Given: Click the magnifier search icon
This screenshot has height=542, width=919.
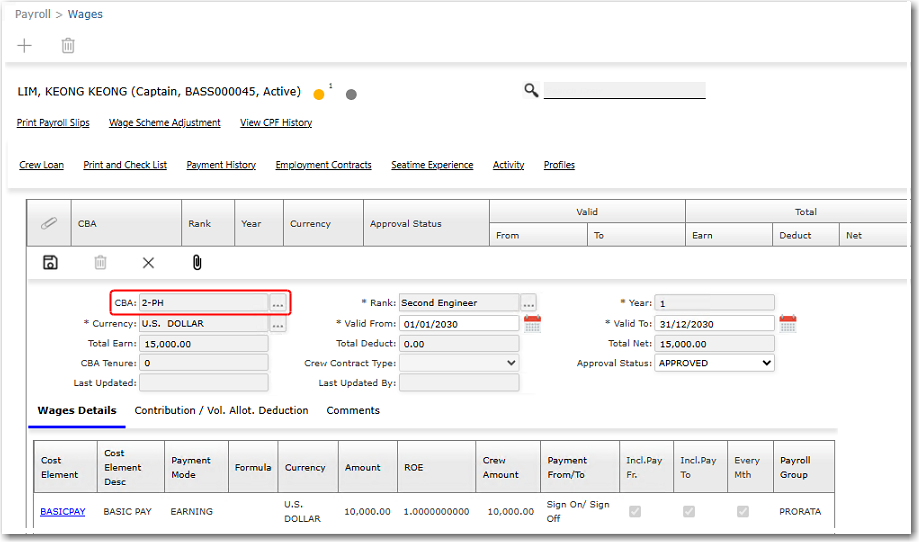Looking at the screenshot, I should tap(531, 91).
